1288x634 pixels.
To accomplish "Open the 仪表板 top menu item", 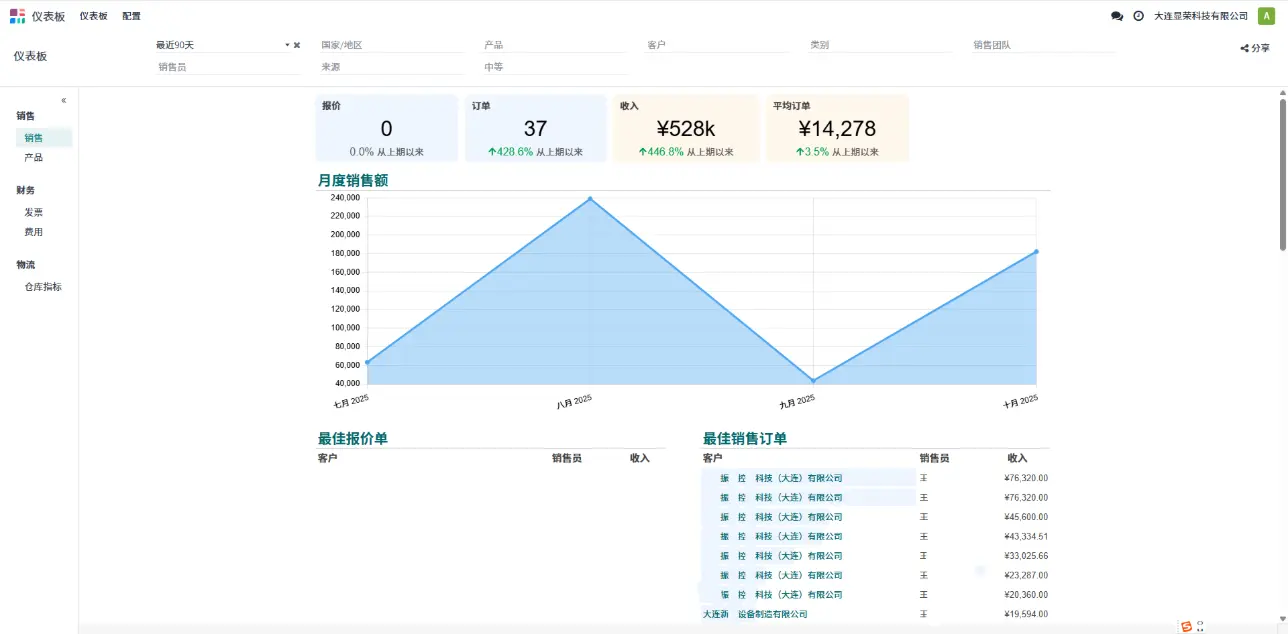I will coord(94,16).
